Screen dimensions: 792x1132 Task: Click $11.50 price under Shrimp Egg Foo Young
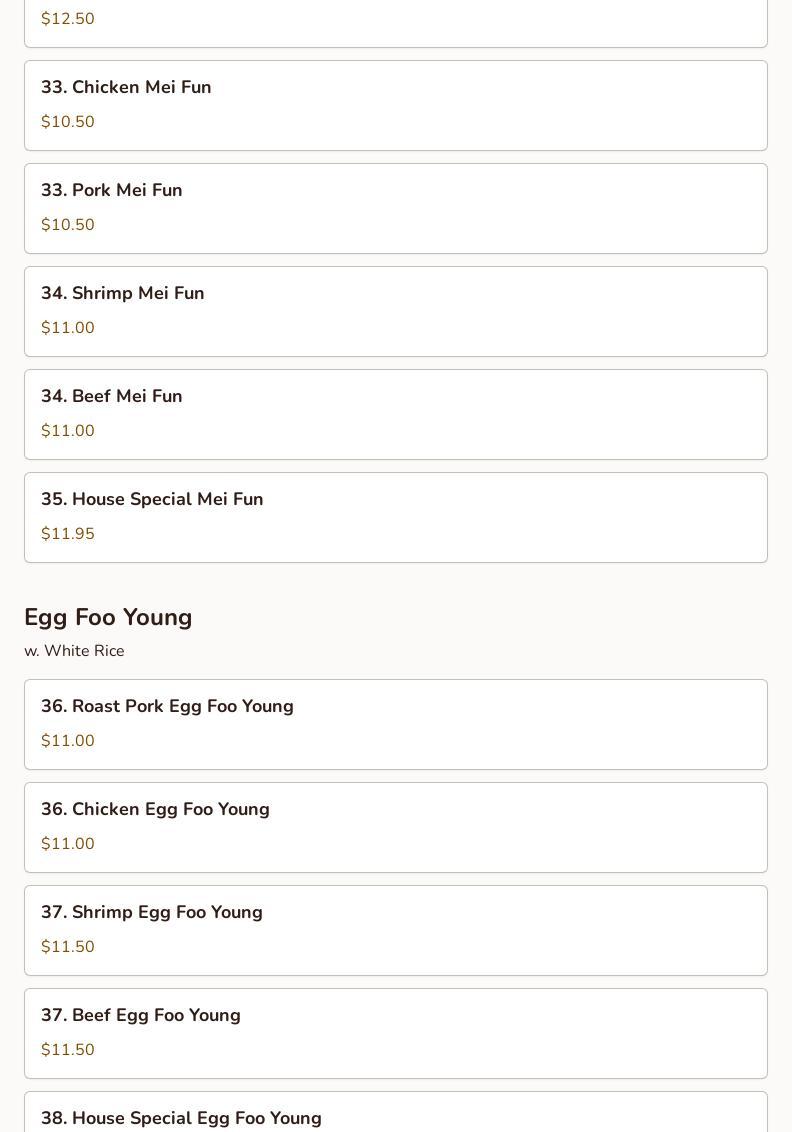click(x=68, y=947)
